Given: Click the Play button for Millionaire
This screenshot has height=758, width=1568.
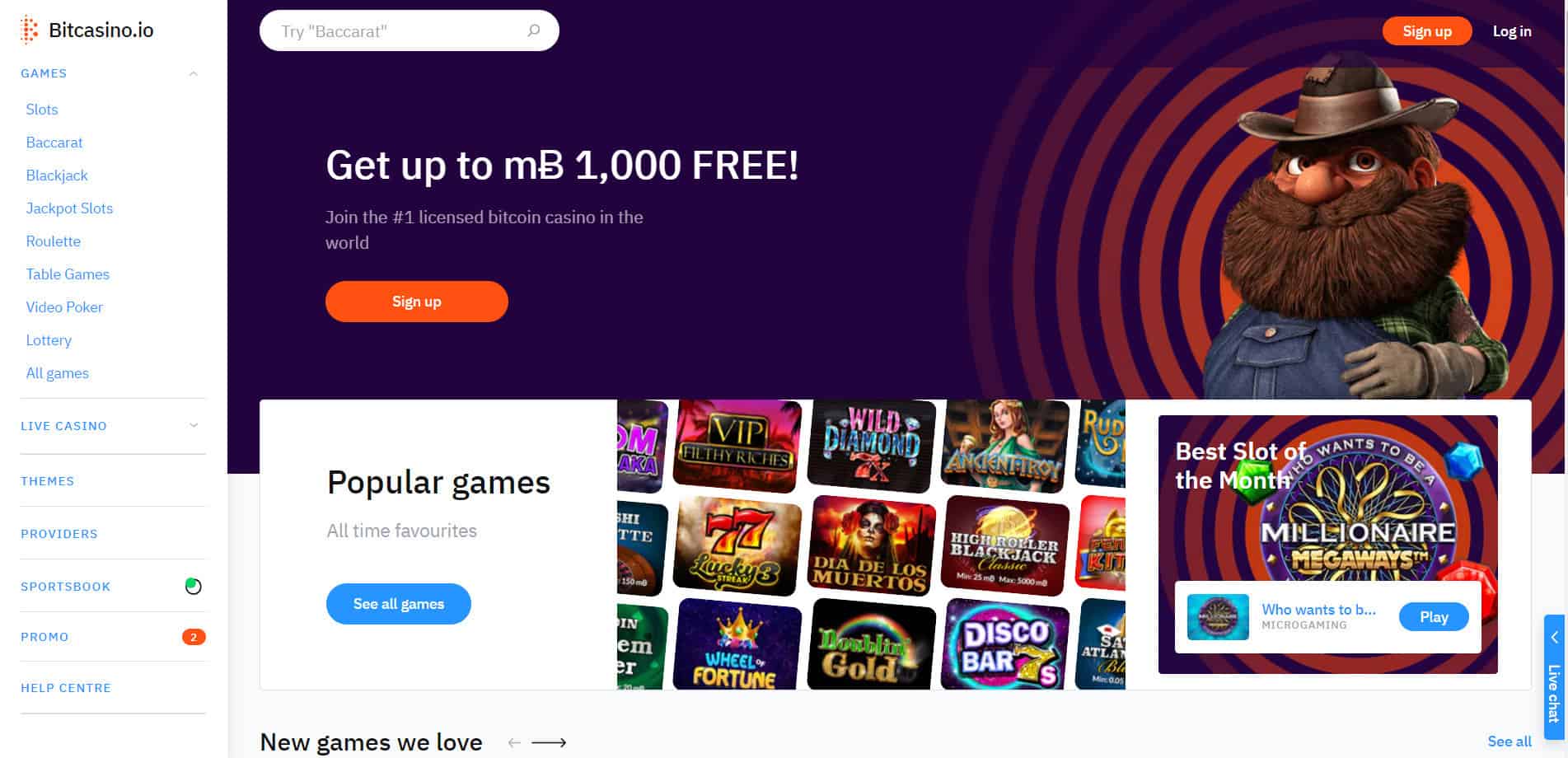Looking at the screenshot, I should click(1434, 617).
